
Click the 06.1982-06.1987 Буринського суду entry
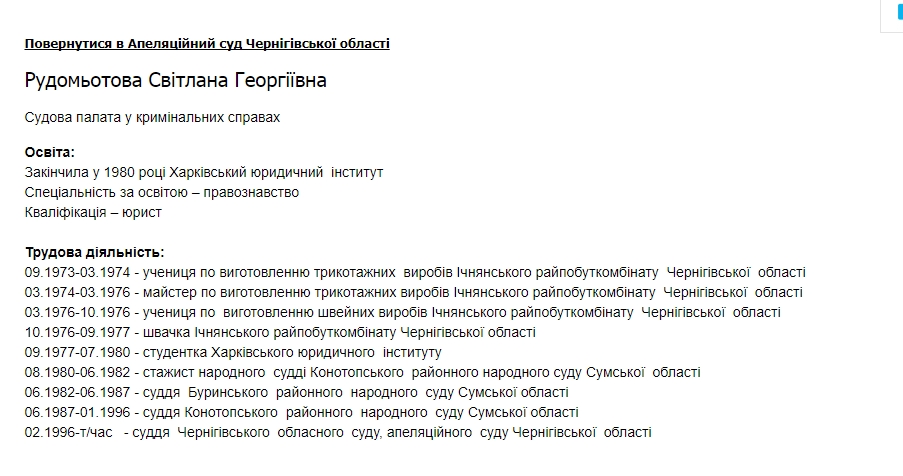(296, 392)
